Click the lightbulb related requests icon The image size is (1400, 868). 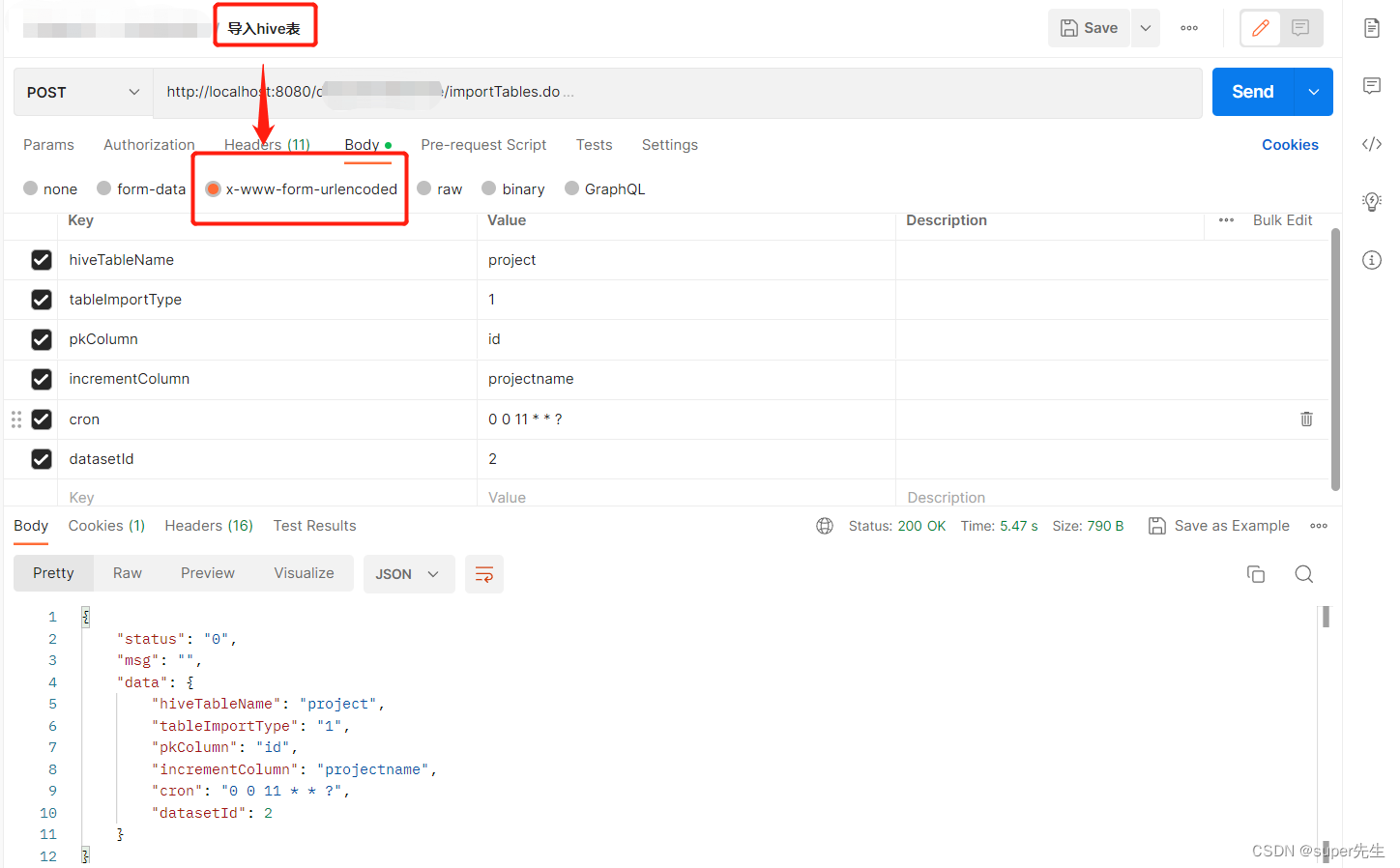click(1371, 202)
